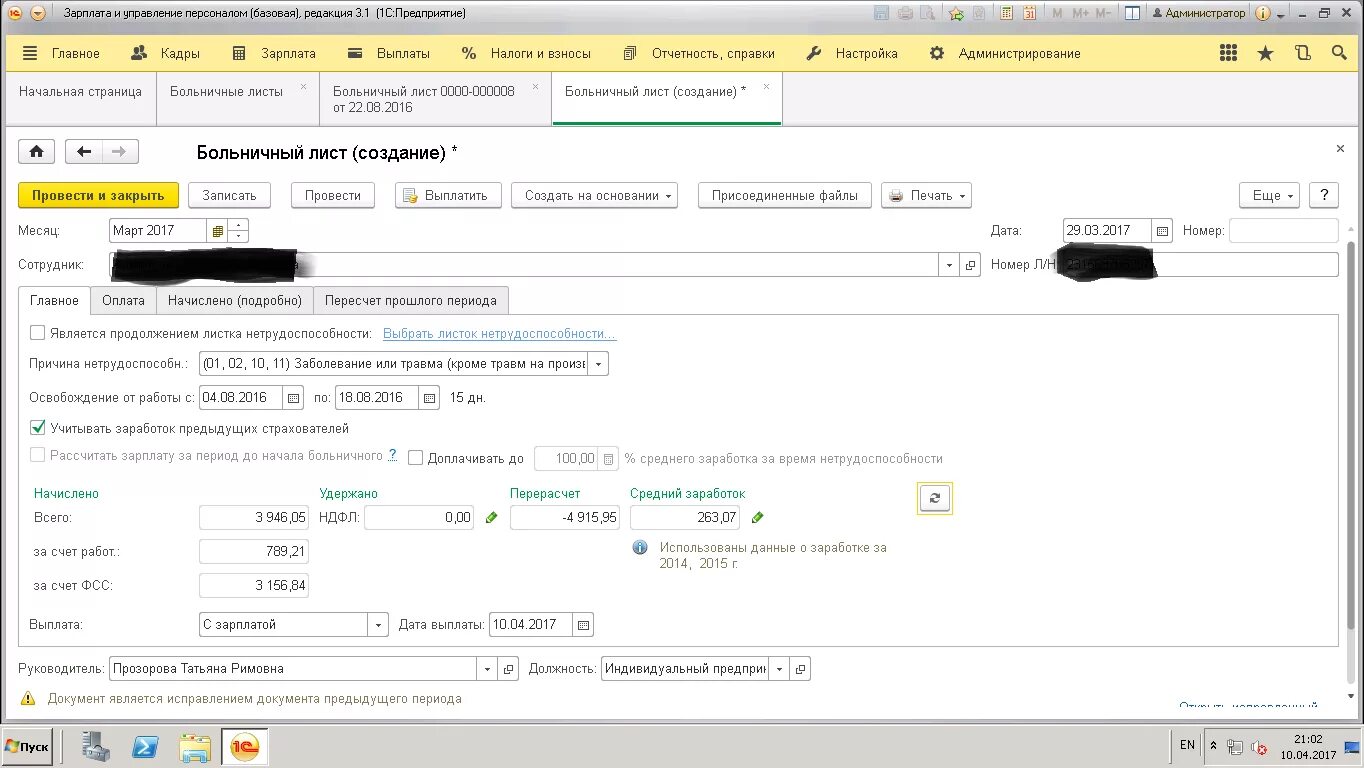1364x768 pixels.
Task: Open month picker calendar icon next to Март 2017
Action: coord(217,231)
